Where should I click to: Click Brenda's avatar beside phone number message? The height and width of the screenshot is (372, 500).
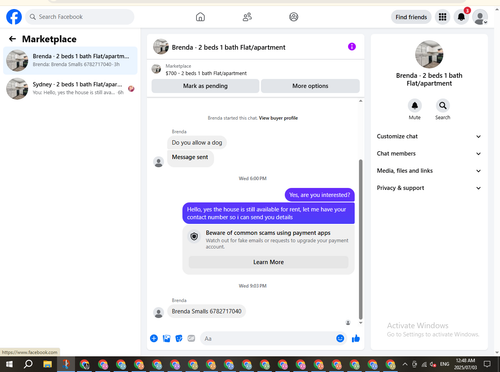tap(158, 312)
